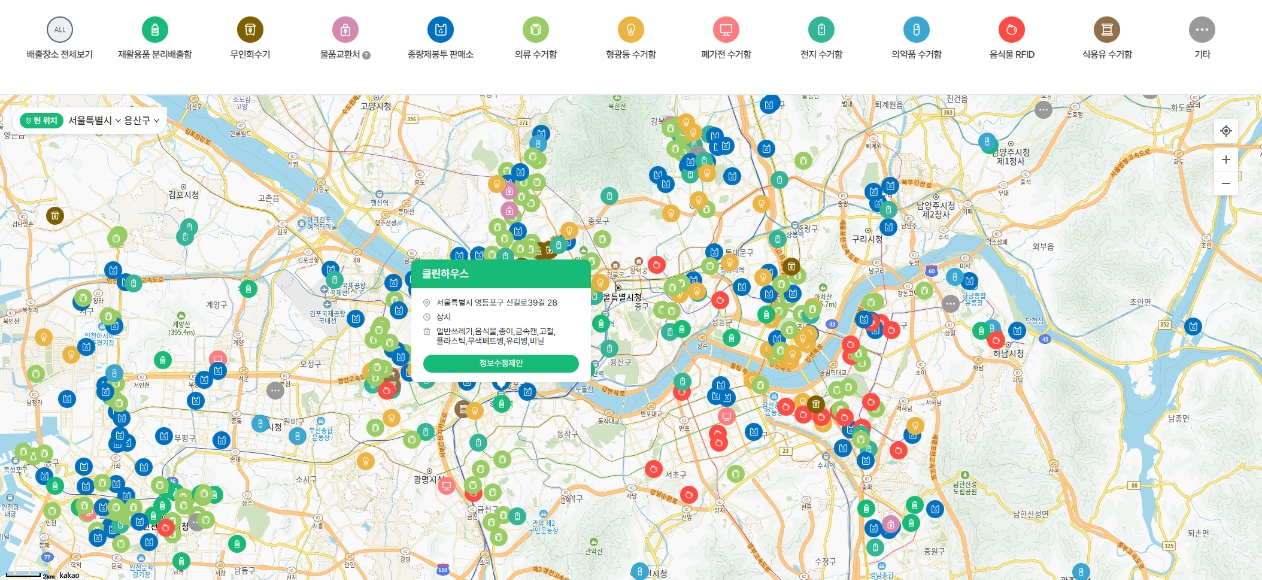Toggle the 형광등 수거함 filter
Screen dimensions: 1262x580
[x=631, y=30]
